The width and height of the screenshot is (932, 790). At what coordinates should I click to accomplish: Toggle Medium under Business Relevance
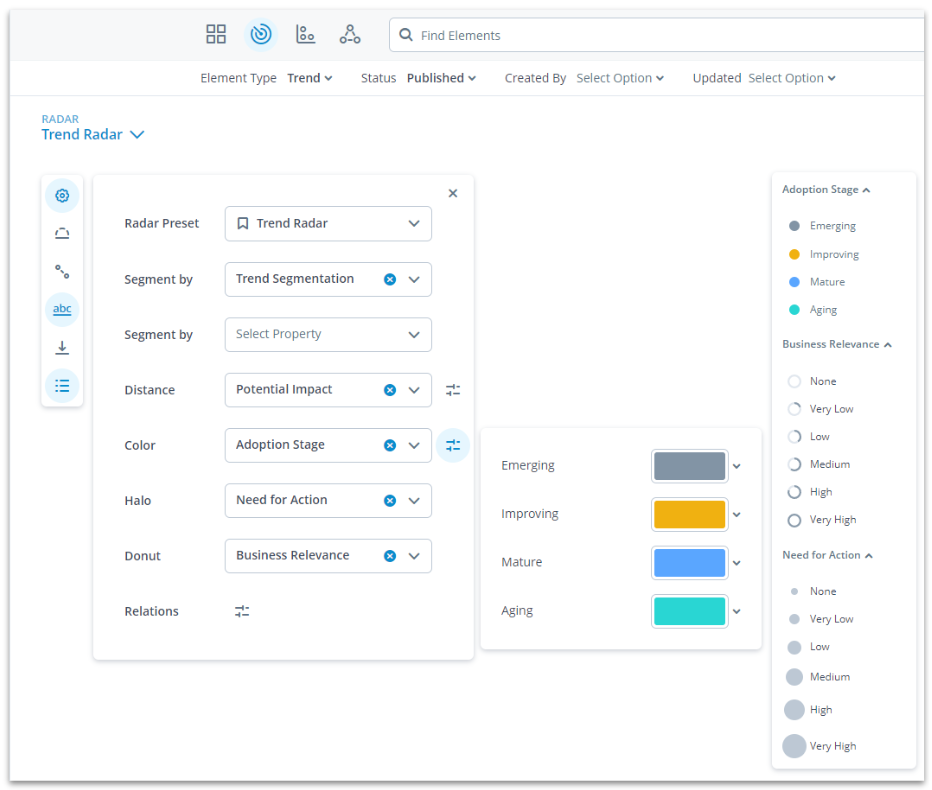818,464
